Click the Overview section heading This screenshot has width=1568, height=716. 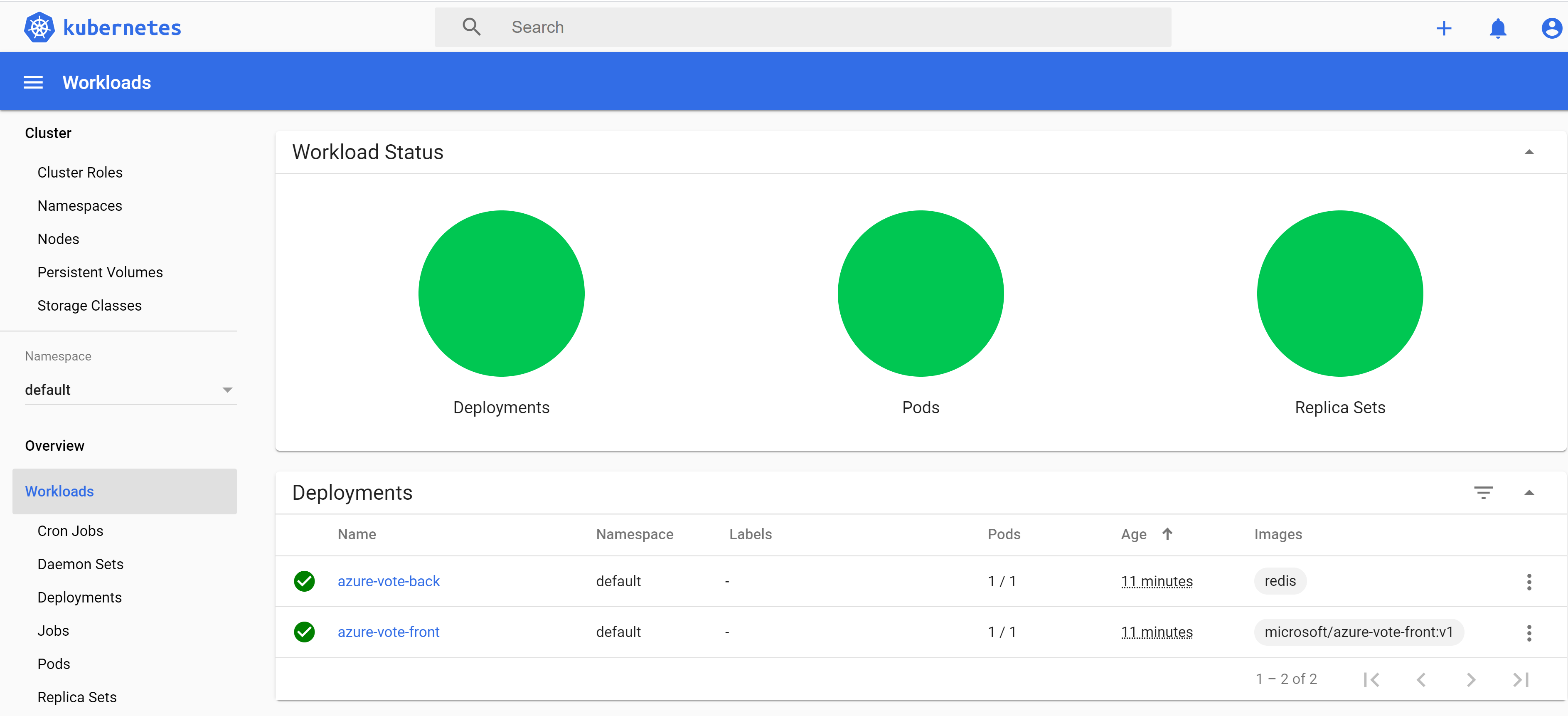tap(55, 446)
